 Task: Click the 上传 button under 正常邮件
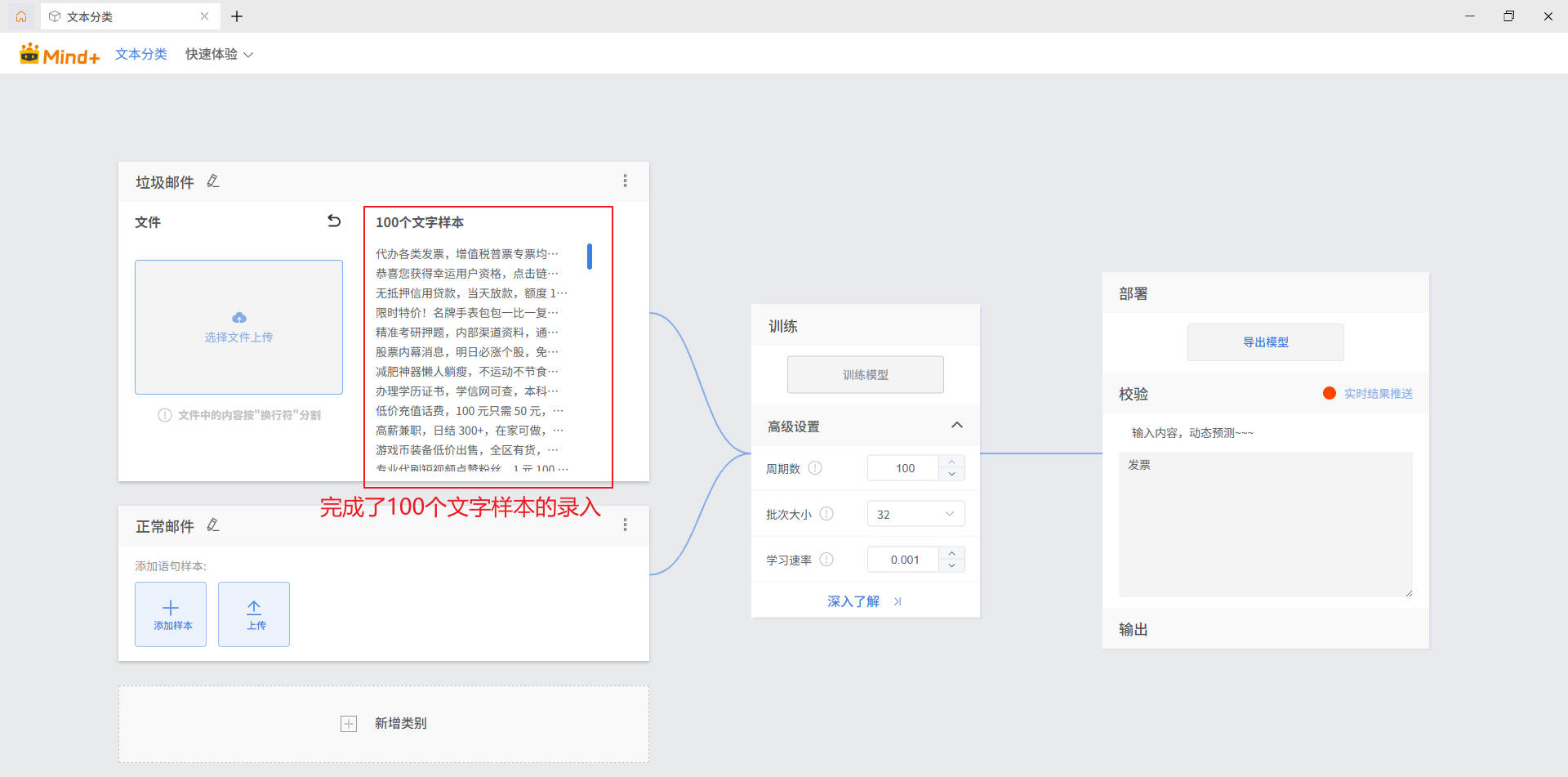click(254, 614)
